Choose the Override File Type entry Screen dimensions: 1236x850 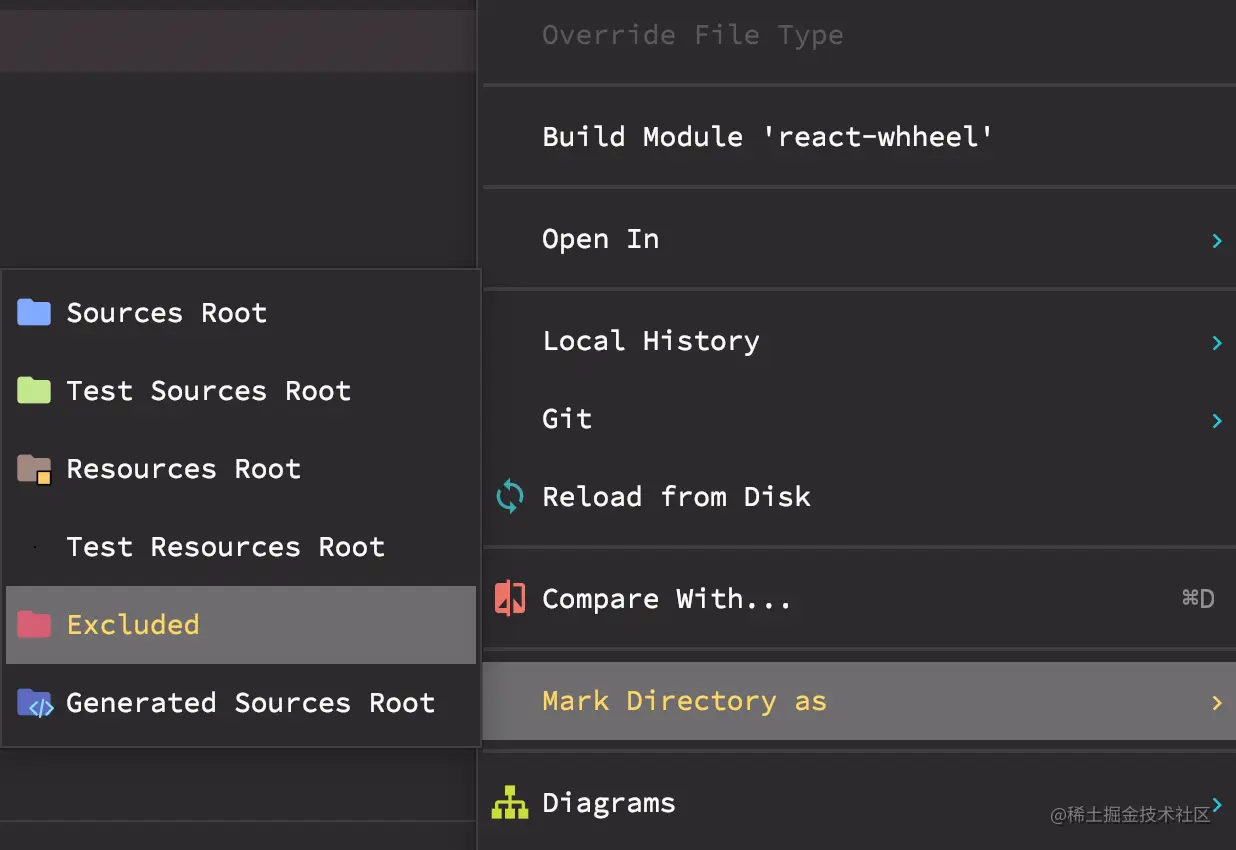coord(692,35)
